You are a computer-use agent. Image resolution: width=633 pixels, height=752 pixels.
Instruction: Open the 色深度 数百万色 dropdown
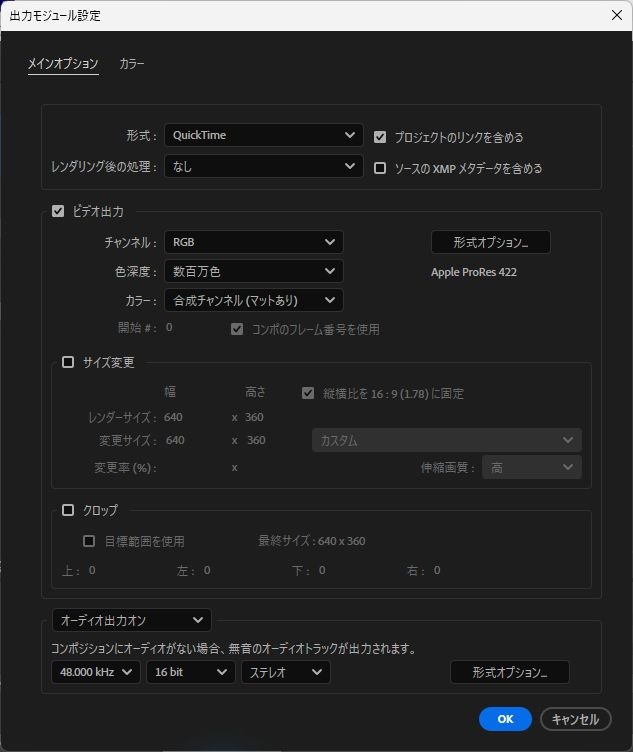tap(254, 271)
